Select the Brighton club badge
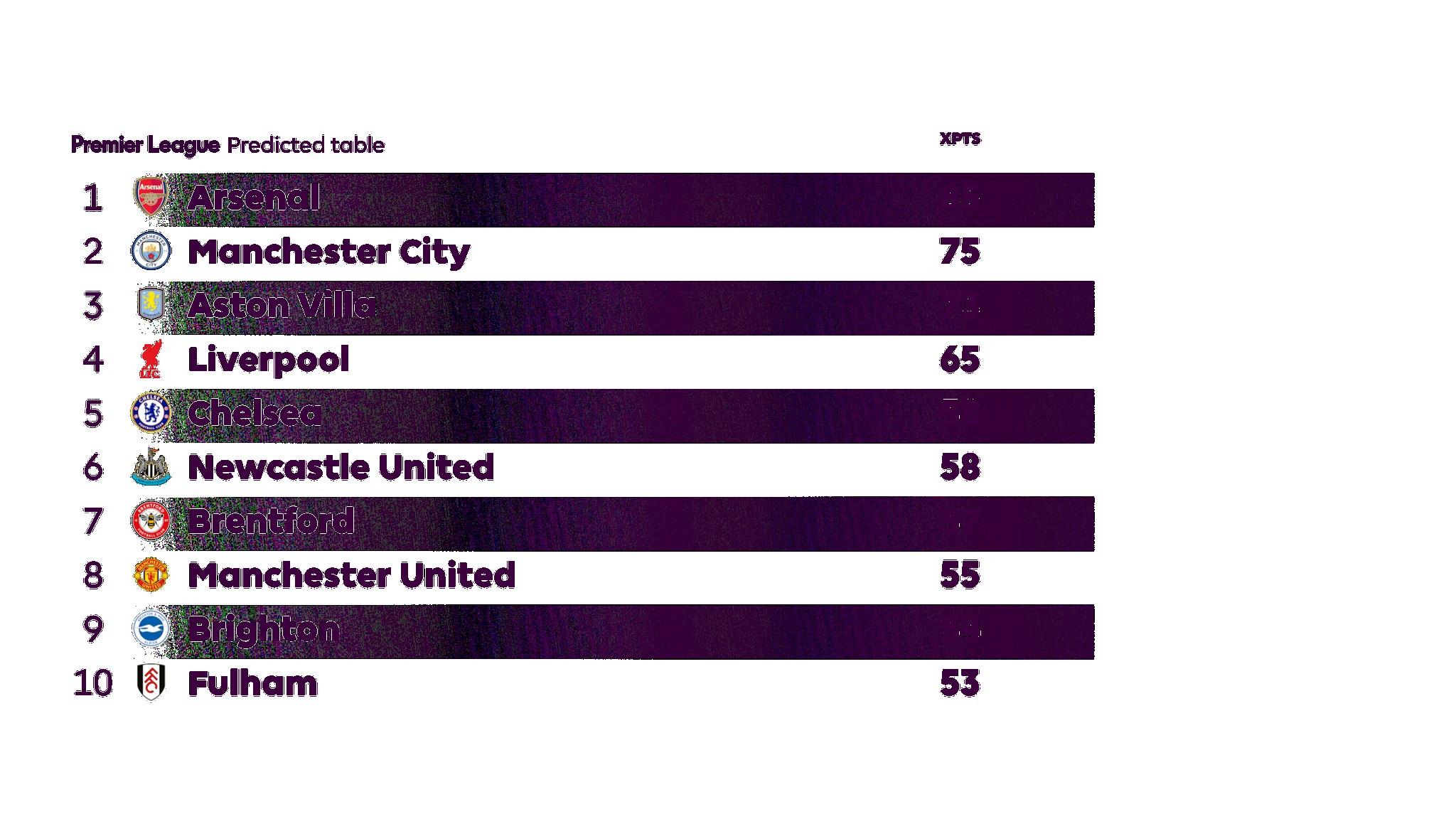The image size is (1456, 819). pyautogui.click(x=151, y=629)
